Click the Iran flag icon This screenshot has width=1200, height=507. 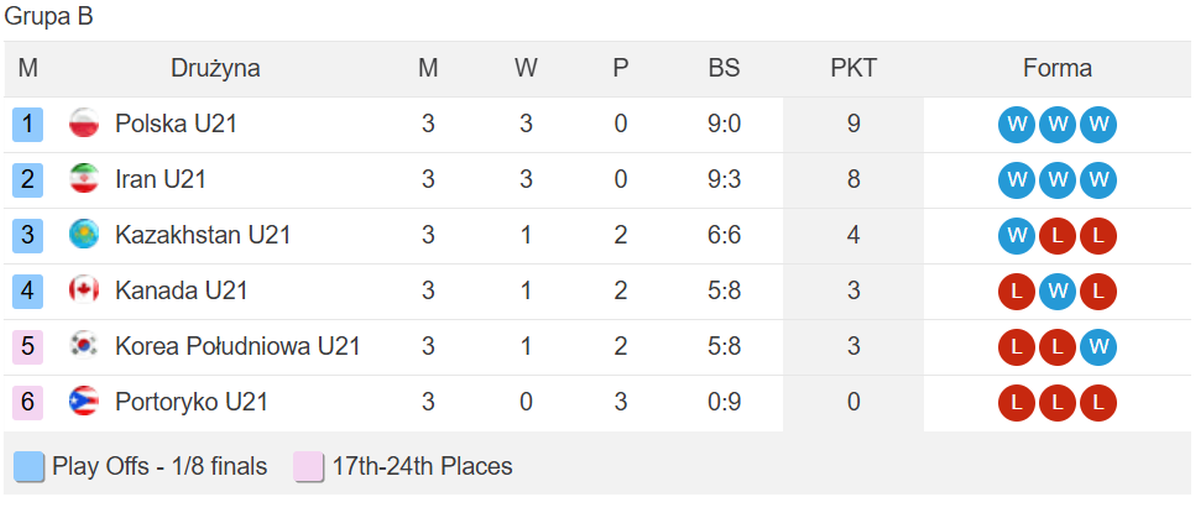[84, 180]
